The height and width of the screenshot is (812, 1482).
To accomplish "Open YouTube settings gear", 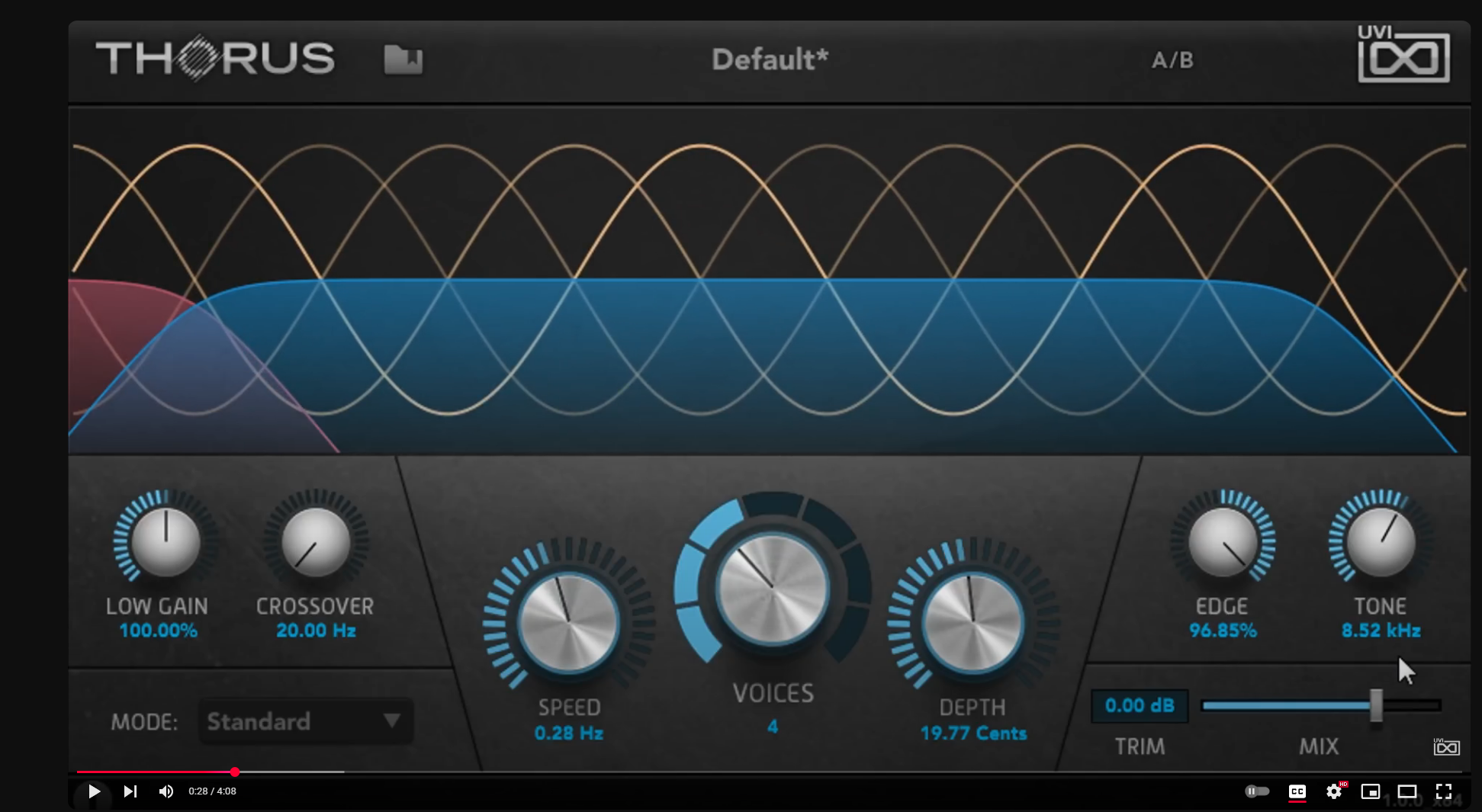I will tap(1334, 791).
